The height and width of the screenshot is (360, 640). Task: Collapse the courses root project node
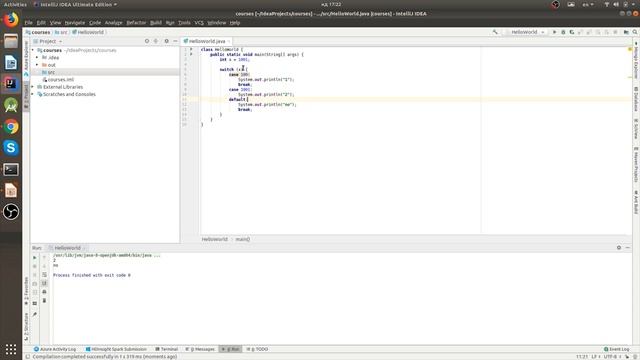[33, 50]
